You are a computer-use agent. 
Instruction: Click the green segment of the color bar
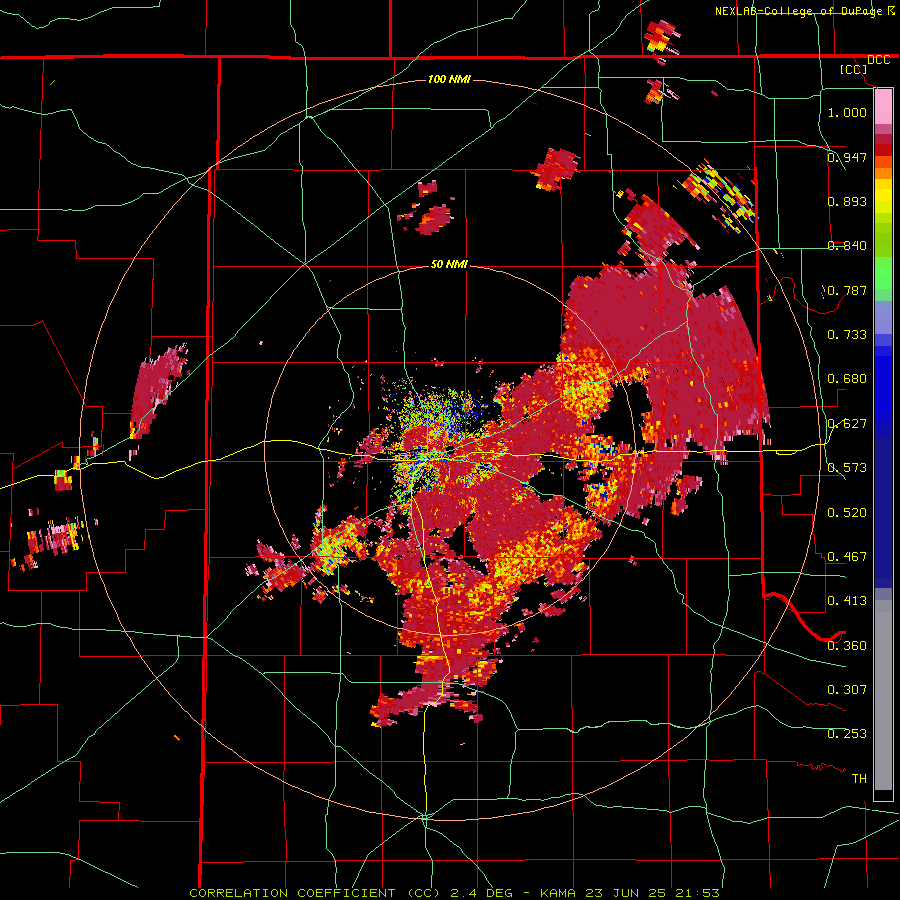(883, 274)
